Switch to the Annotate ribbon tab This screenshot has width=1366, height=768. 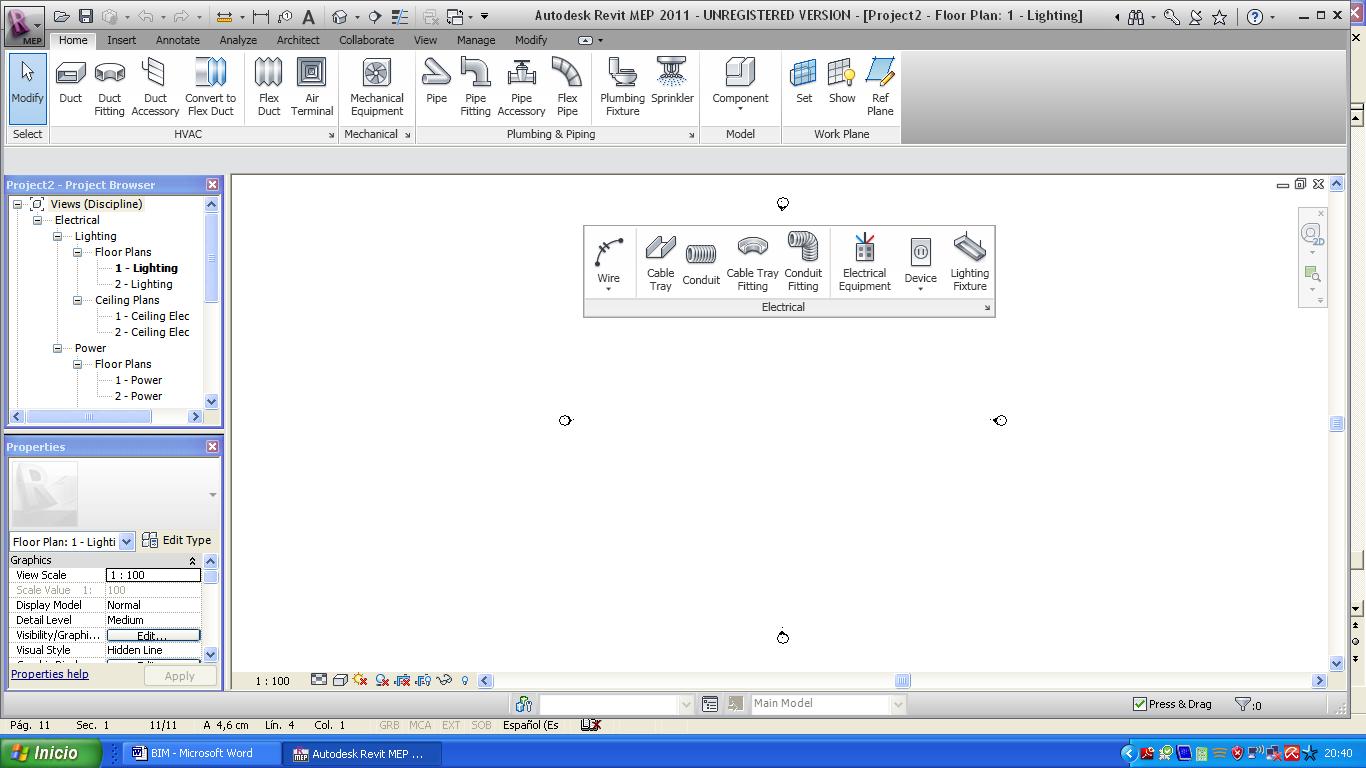(177, 40)
